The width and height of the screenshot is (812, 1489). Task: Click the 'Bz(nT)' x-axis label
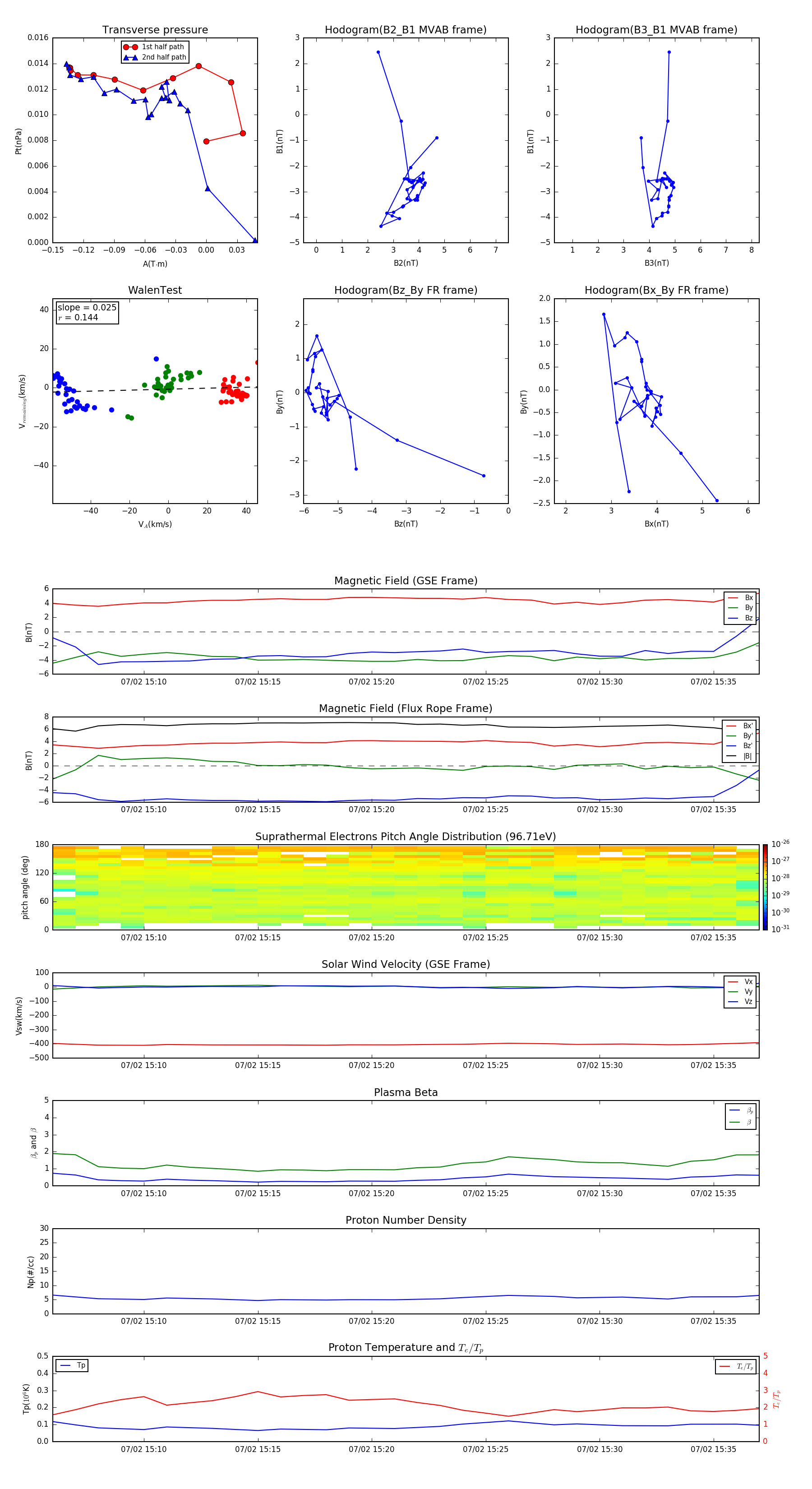coord(406,524)
